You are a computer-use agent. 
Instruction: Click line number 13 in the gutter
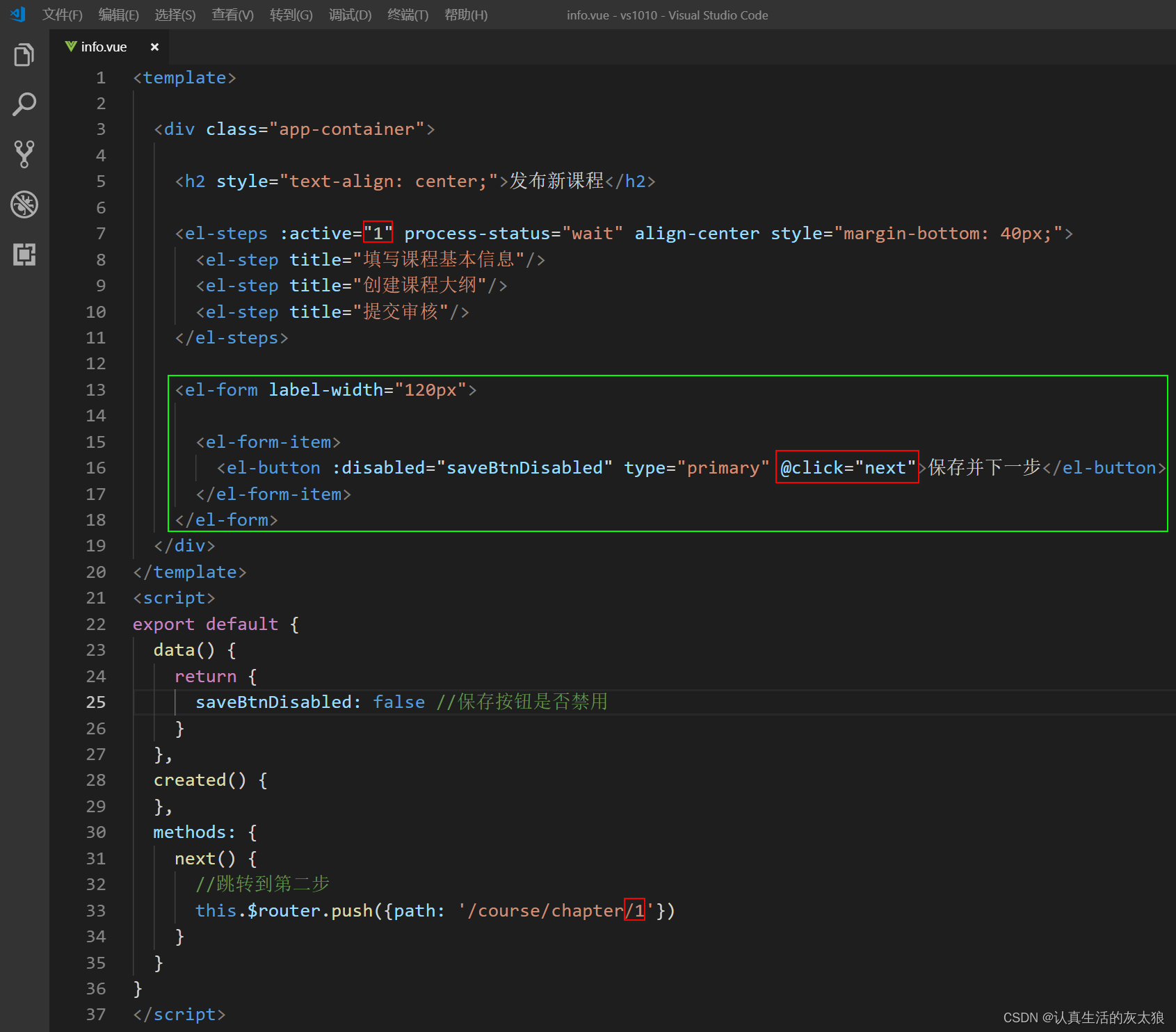96,390
